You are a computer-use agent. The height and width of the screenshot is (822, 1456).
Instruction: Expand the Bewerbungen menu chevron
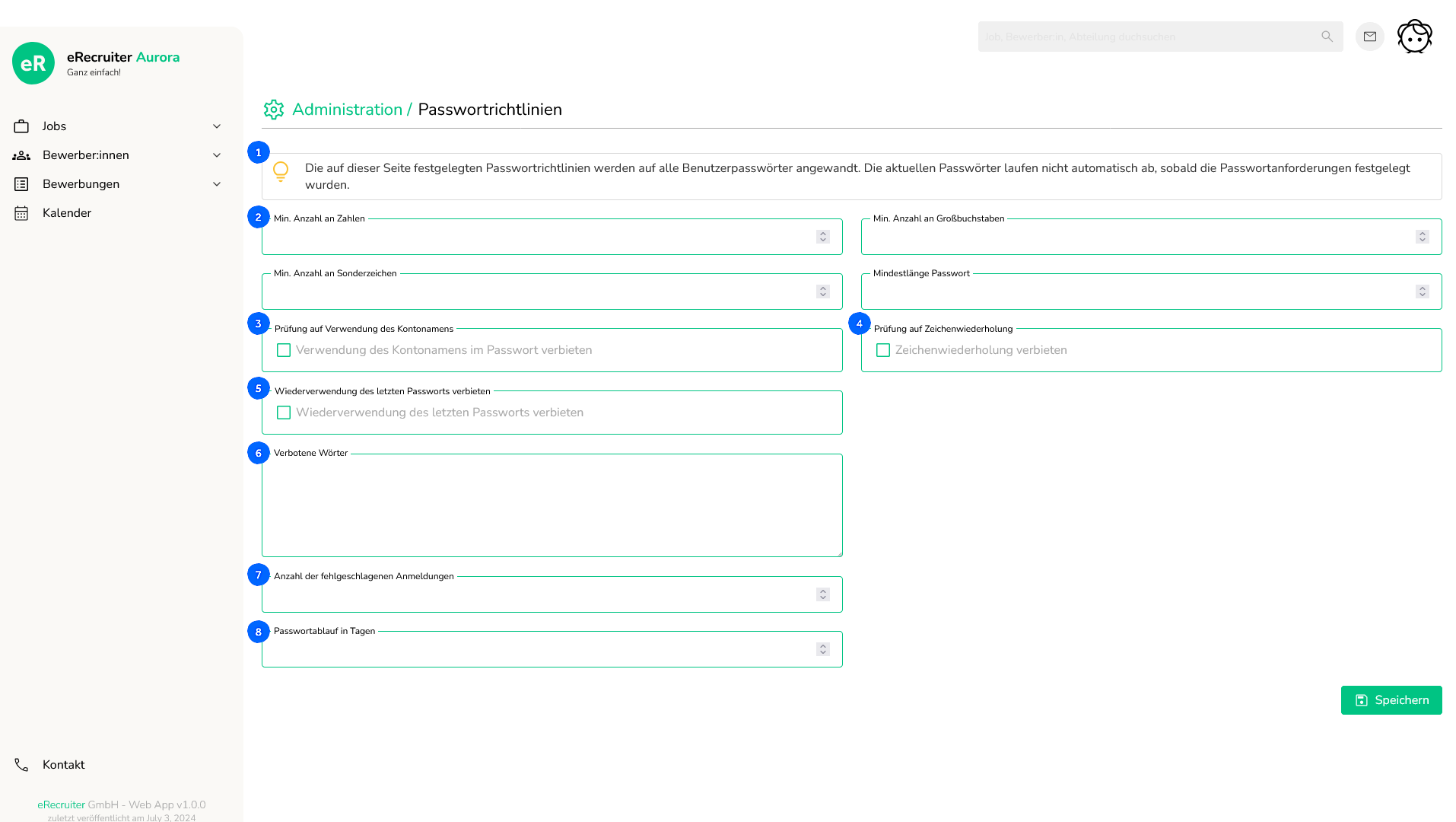(217, 184)
